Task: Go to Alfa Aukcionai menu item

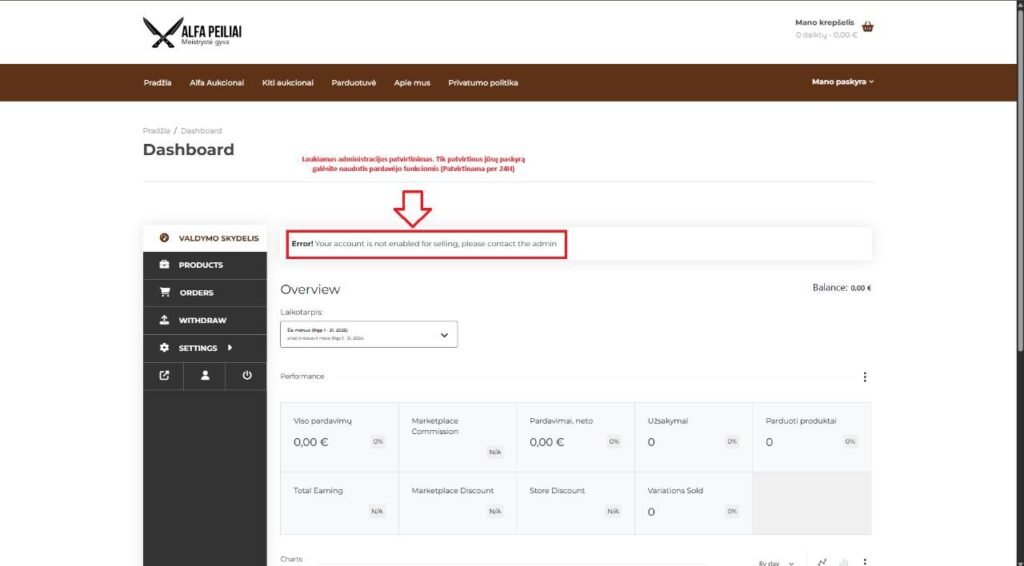Action: 217,83
